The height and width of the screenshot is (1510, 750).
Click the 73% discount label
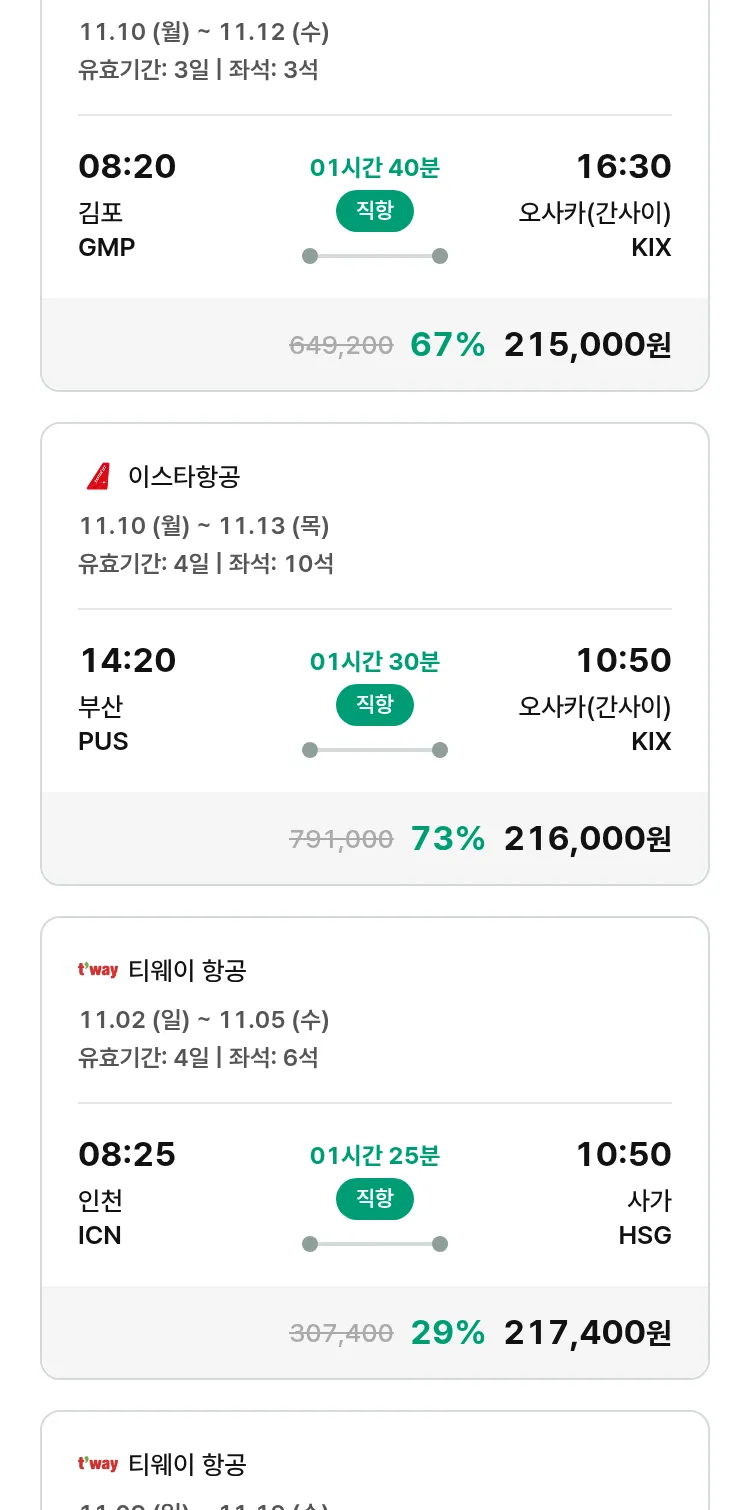(x=447, y=839)
